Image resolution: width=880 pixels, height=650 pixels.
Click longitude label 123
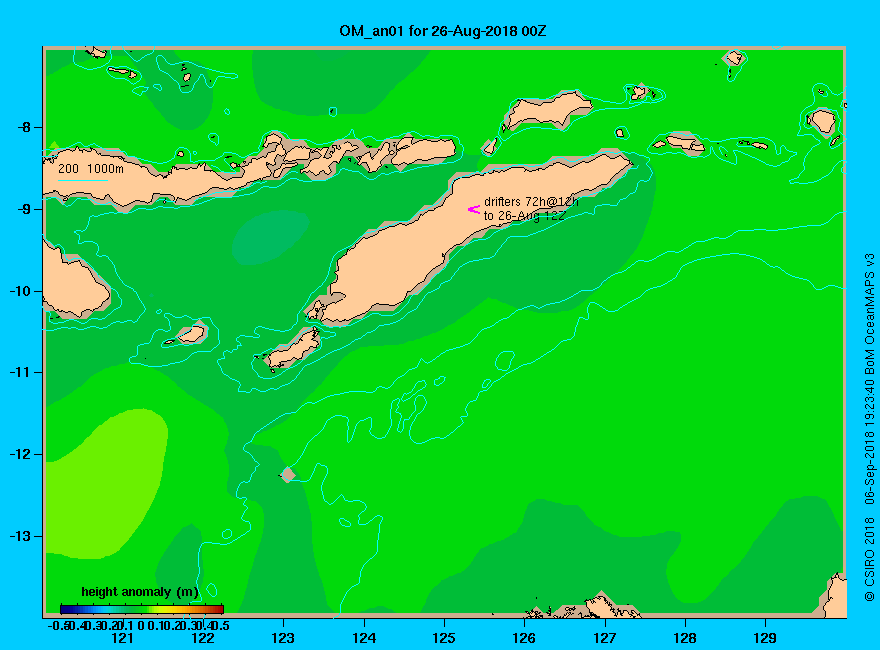point(283,638)
